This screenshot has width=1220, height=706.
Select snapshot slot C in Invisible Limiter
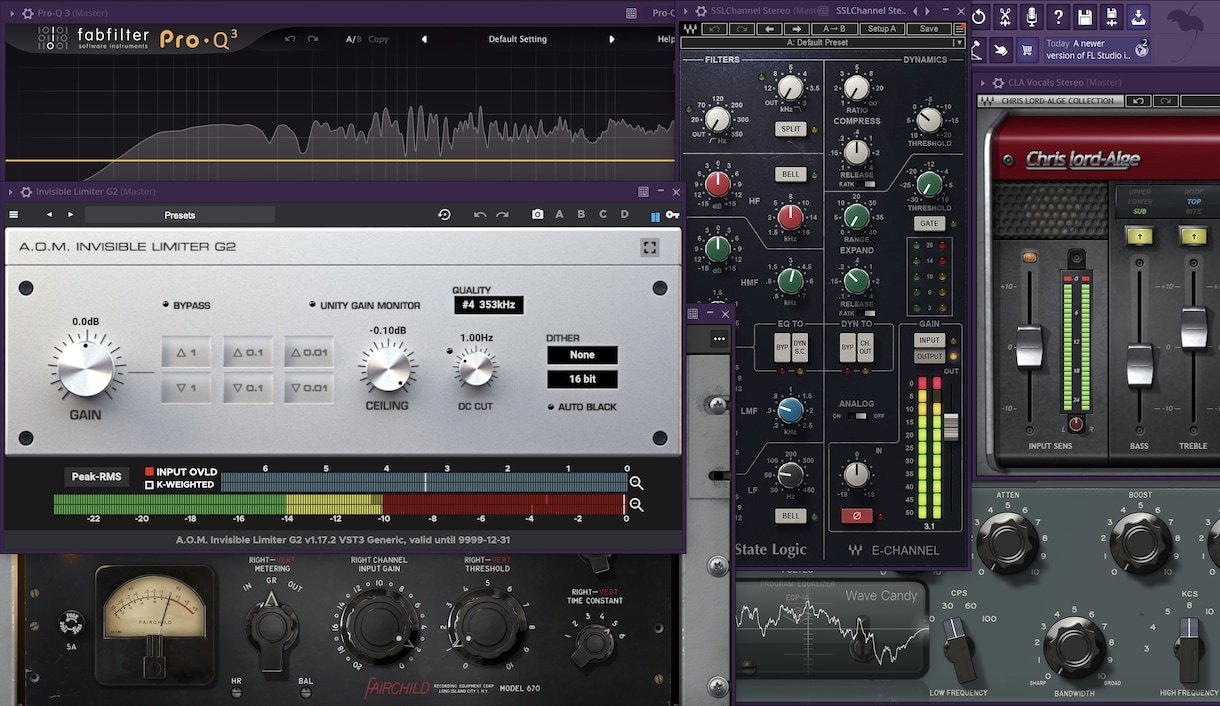point(603,215)
